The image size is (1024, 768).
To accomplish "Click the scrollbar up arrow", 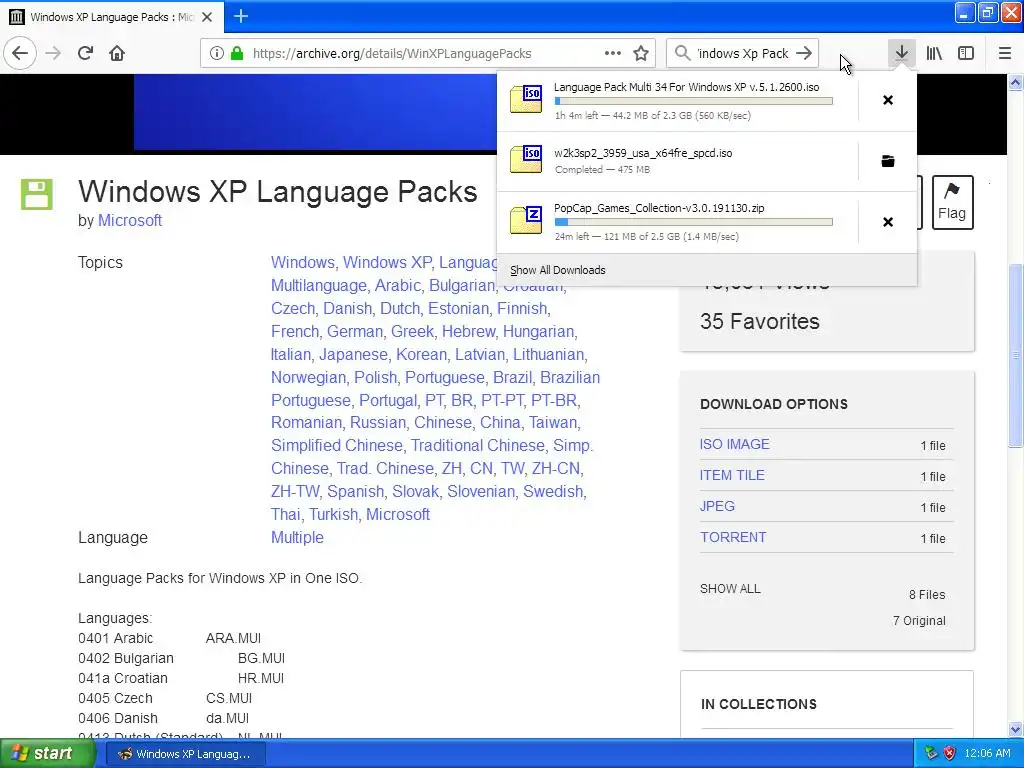I will point(1015,82).
